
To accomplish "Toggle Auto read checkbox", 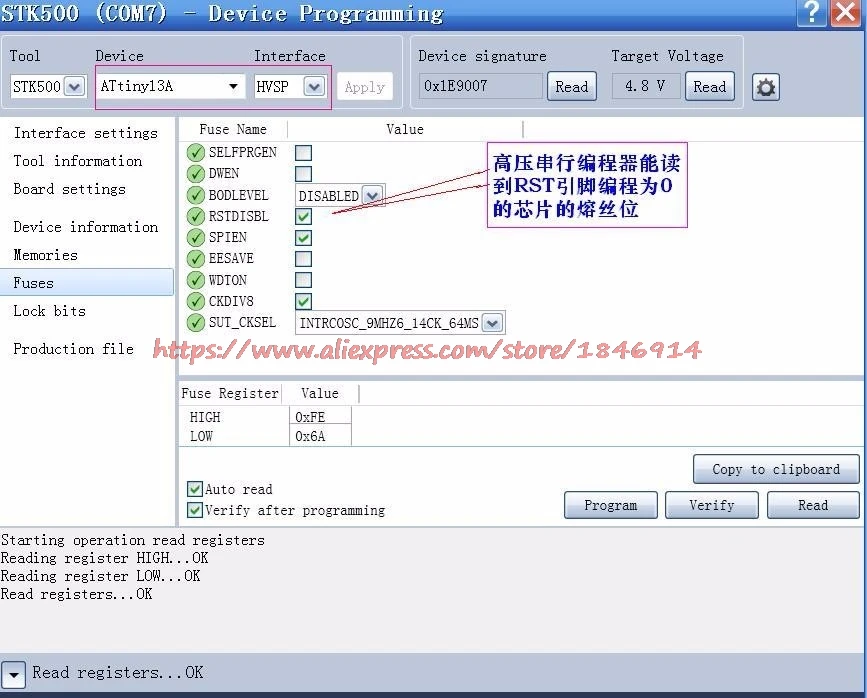I will [195, 489].
